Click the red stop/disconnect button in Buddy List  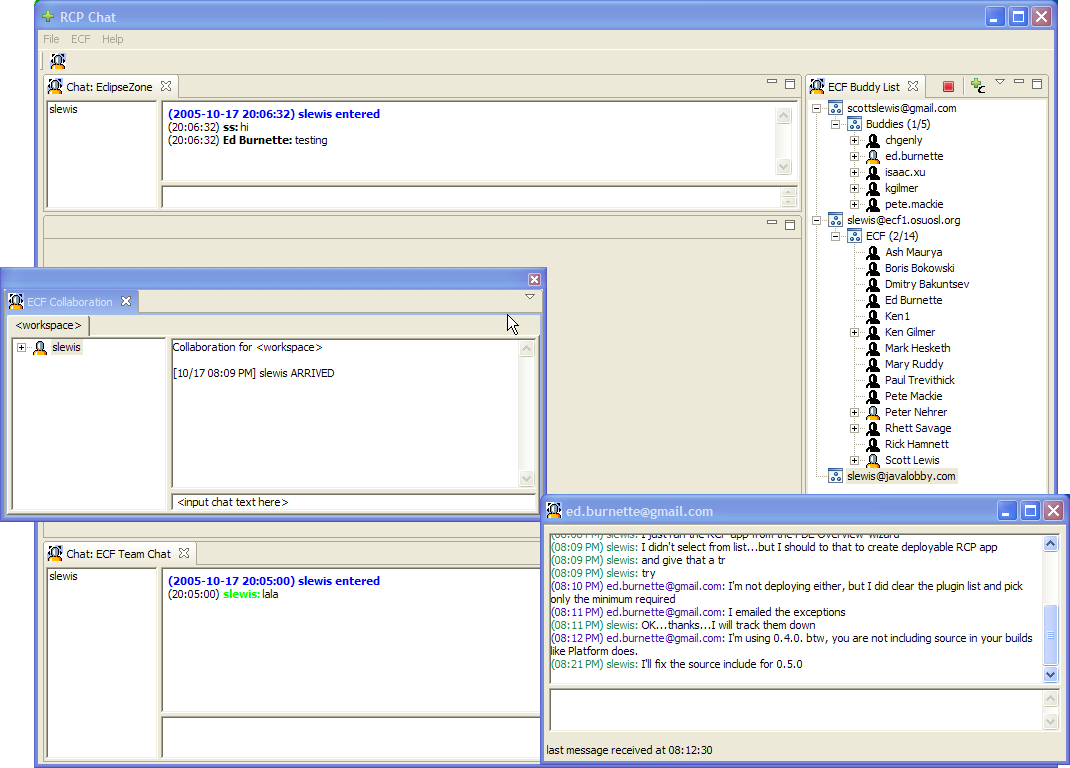click(x=948, y=87)
